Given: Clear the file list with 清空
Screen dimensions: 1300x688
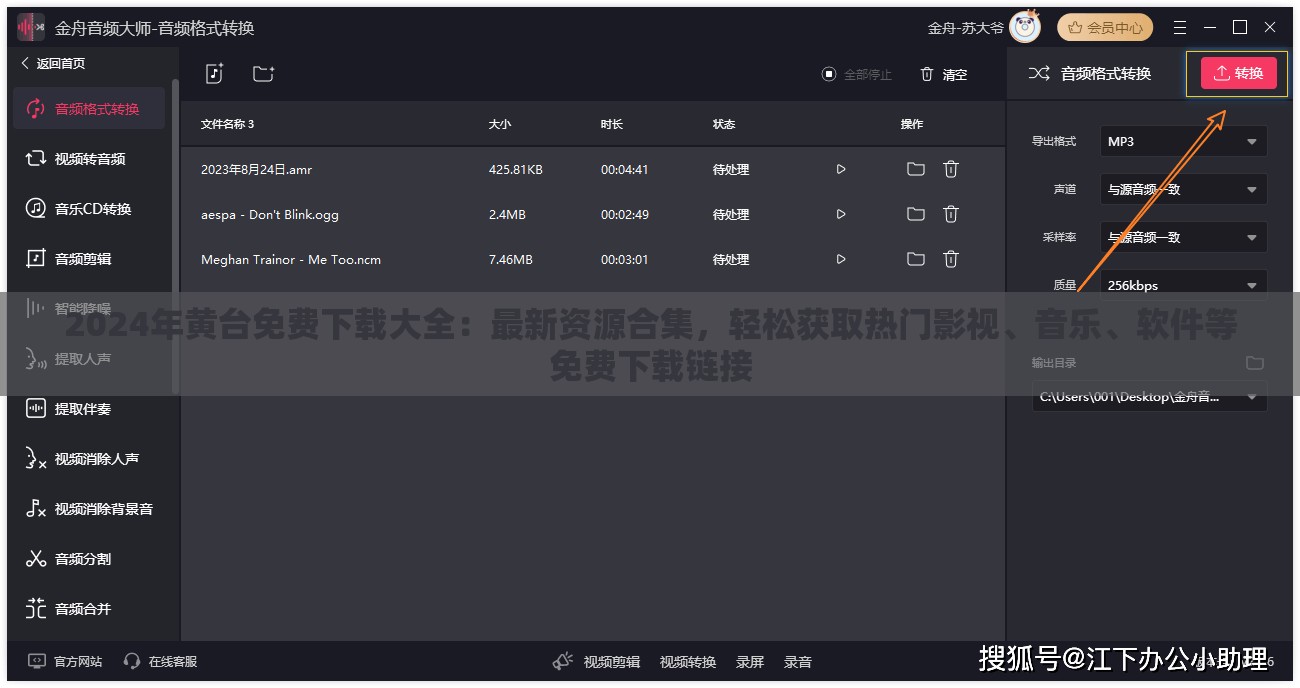Looking at the screenshot, I should [x=944, y=74].
